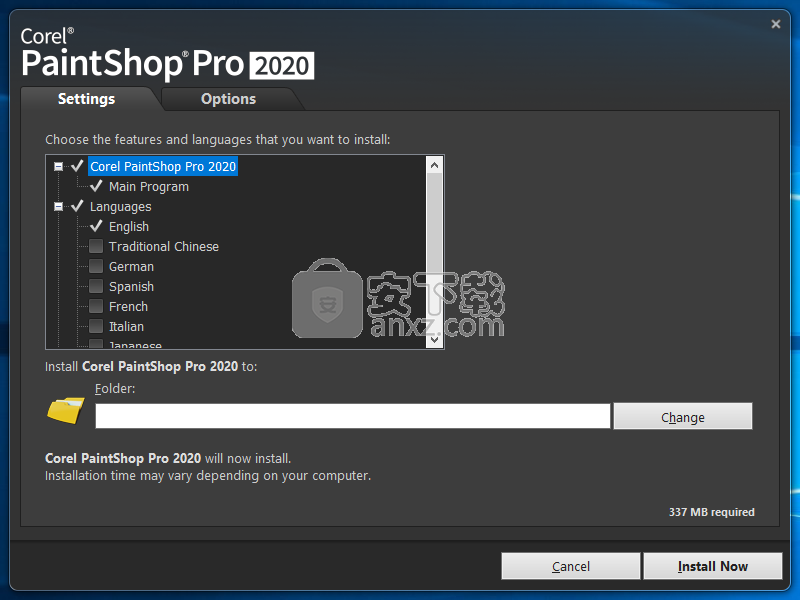Select the Spanish row label
This screenshot has width=800, height=600.
pyautogui.click(x=131, y=287)
